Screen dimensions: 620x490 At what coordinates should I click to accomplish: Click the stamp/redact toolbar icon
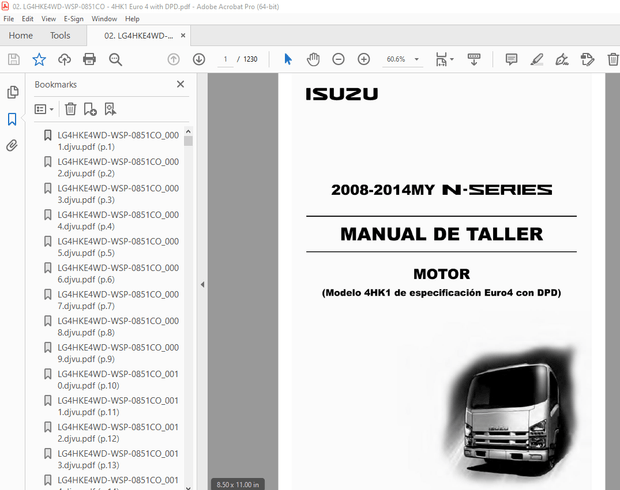pos(587,59)
